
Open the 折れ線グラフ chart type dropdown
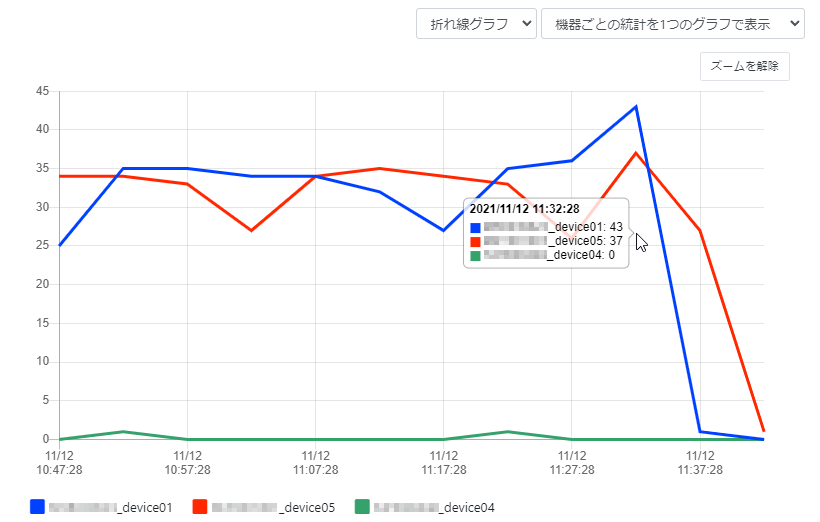click(476, 24)
